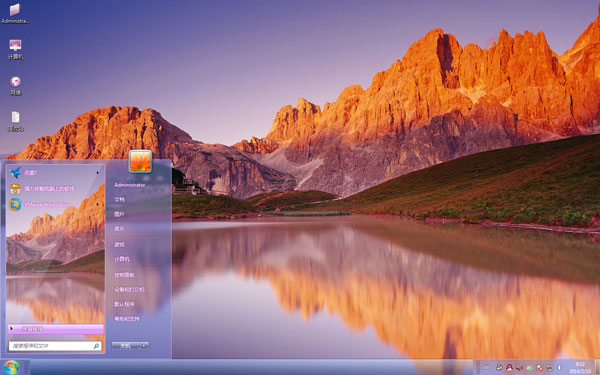Viewport: 600px width, 375px height.
Task: Open 音乐 (Music) from Start menu
Action: [x=119, y=229]
